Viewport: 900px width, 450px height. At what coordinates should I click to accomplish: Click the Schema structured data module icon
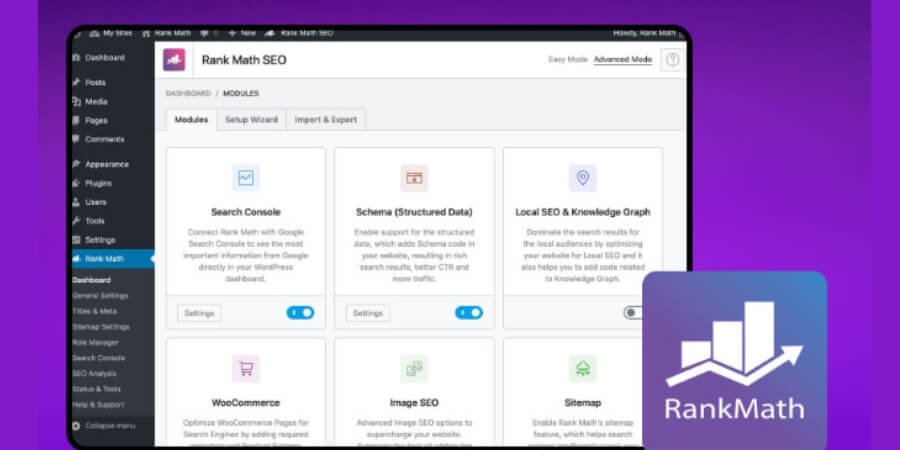click(x=414, y=178)
